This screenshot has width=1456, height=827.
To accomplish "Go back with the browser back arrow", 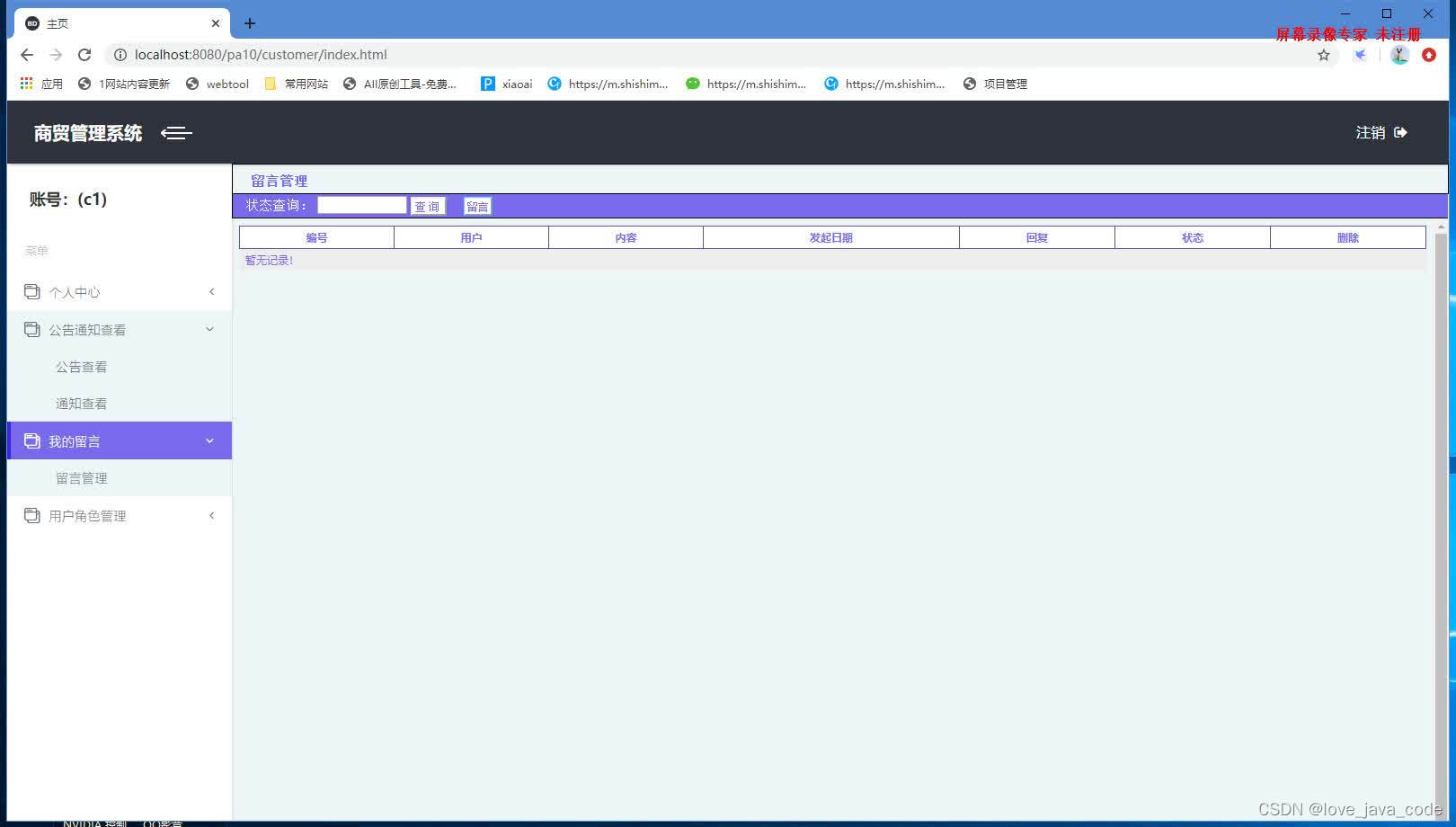I will pos(27,55).
